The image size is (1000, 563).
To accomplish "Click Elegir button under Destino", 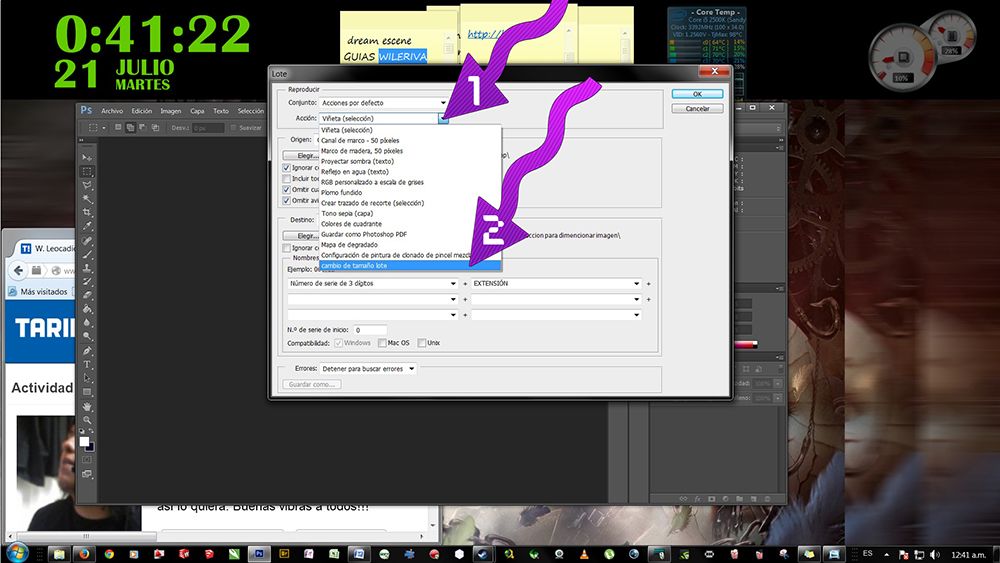I will tap(301, 235).
